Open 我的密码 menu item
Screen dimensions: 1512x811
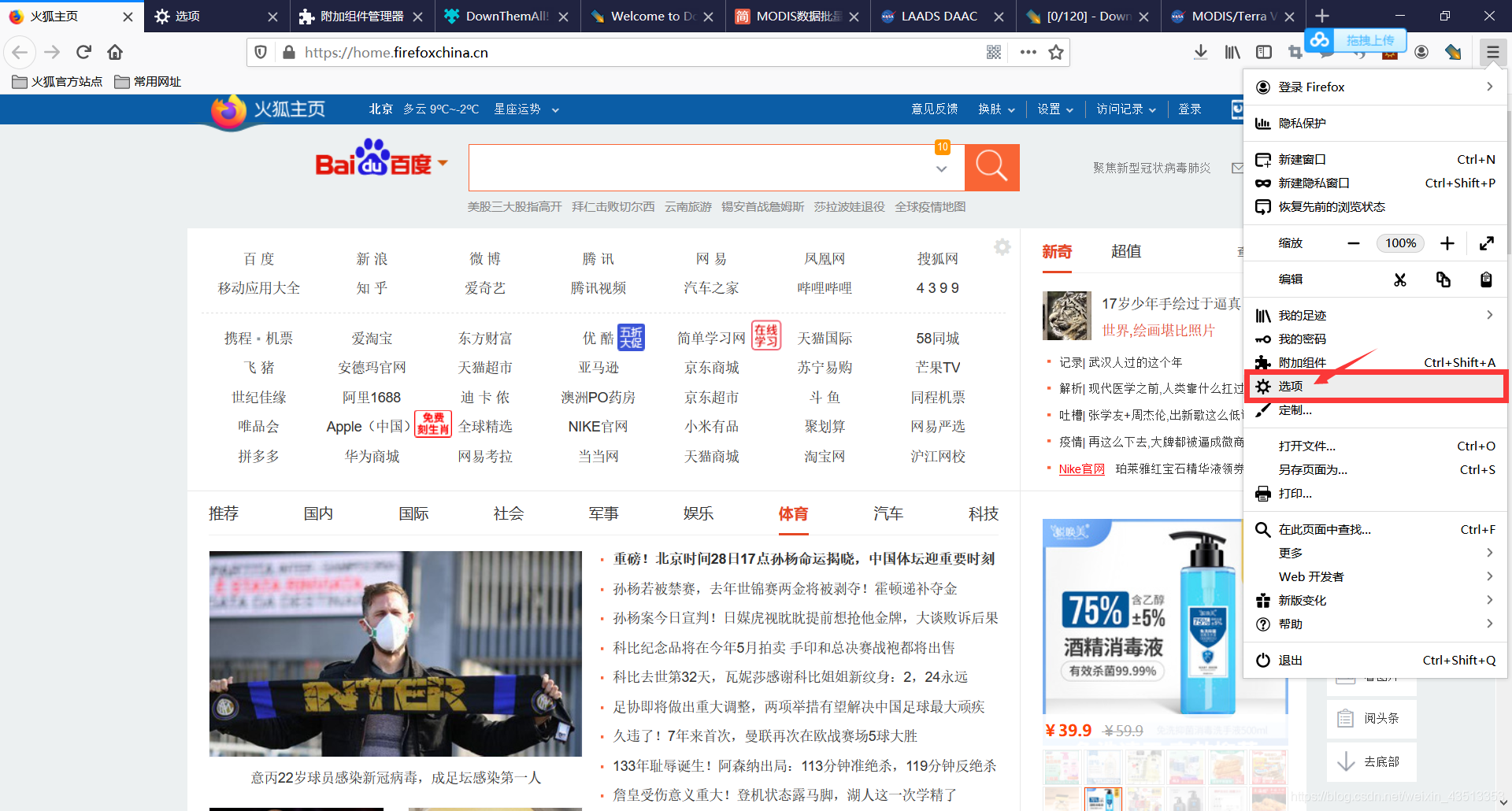pyautogui.click(x=1374, y=339)
